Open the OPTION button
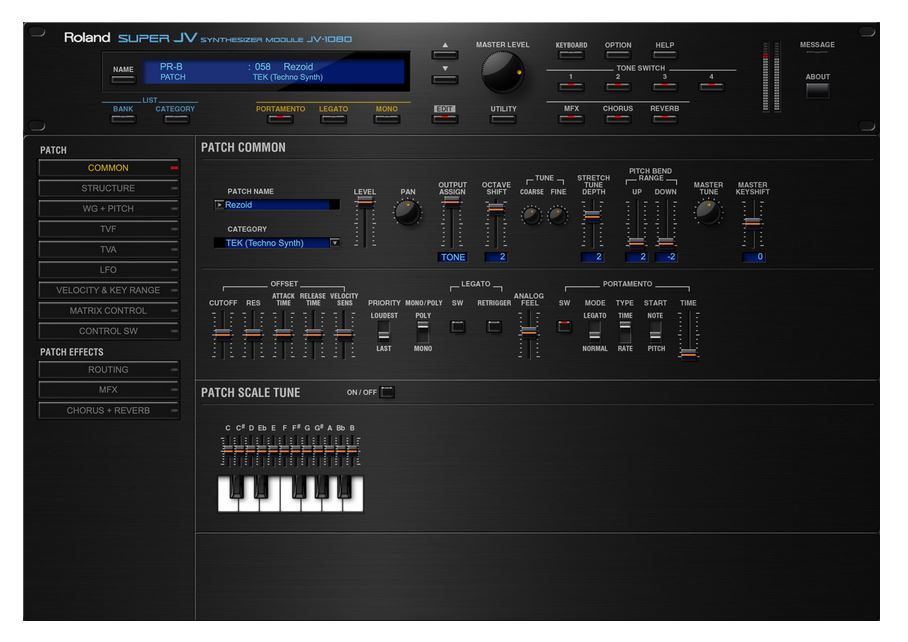This screenshot has height=642, width=908. [618, 55]
